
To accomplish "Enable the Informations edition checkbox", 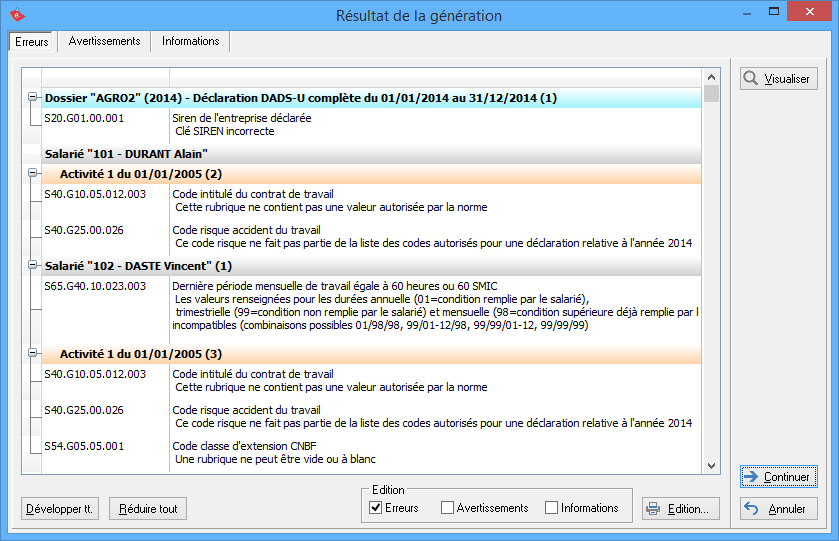I will point(551,508).
